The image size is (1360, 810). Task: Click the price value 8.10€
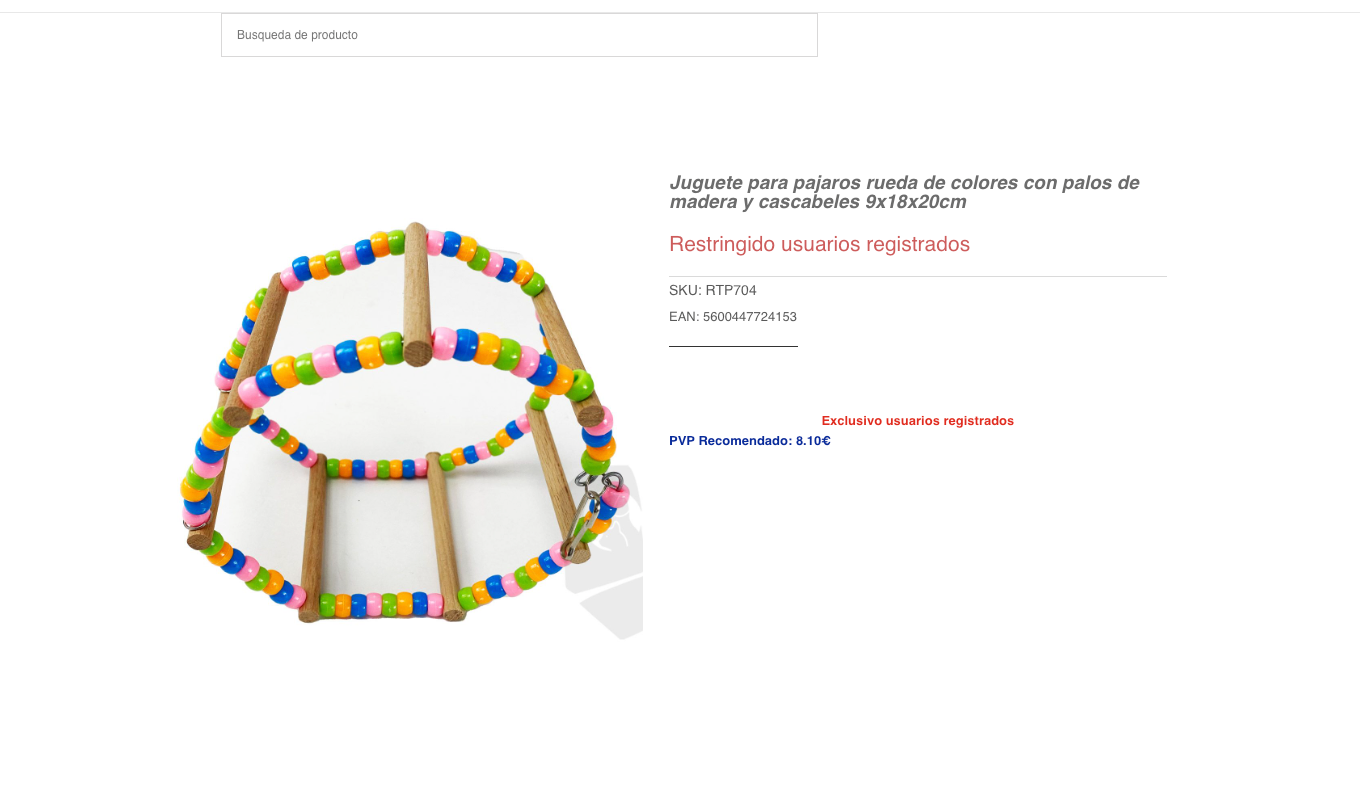click(x=813, y=441)
